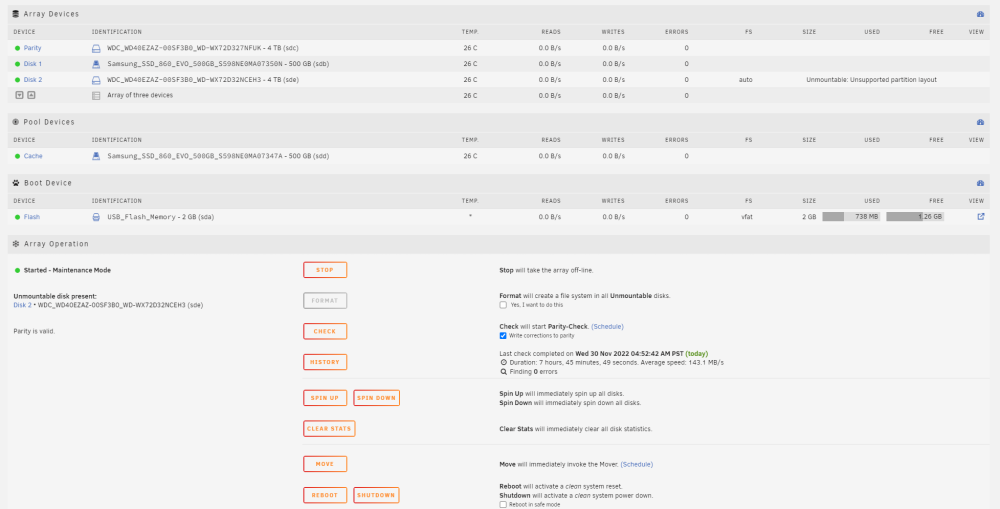Open the parity check Schedule link
This screenshot has width=1000, height=509.
pyautogui.click(x=607, y=327)
